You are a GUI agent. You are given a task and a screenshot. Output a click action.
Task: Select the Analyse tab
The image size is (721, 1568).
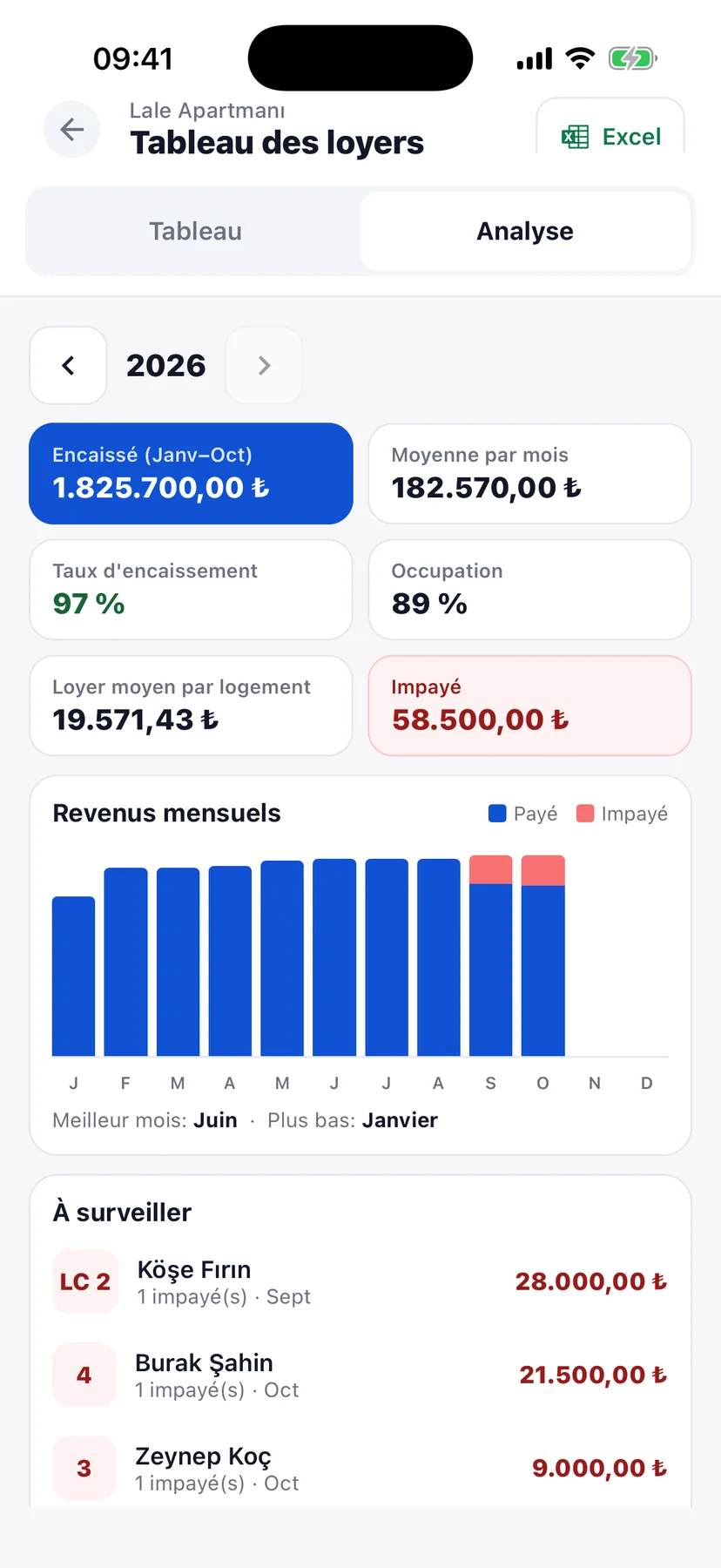tap(525, 231)
